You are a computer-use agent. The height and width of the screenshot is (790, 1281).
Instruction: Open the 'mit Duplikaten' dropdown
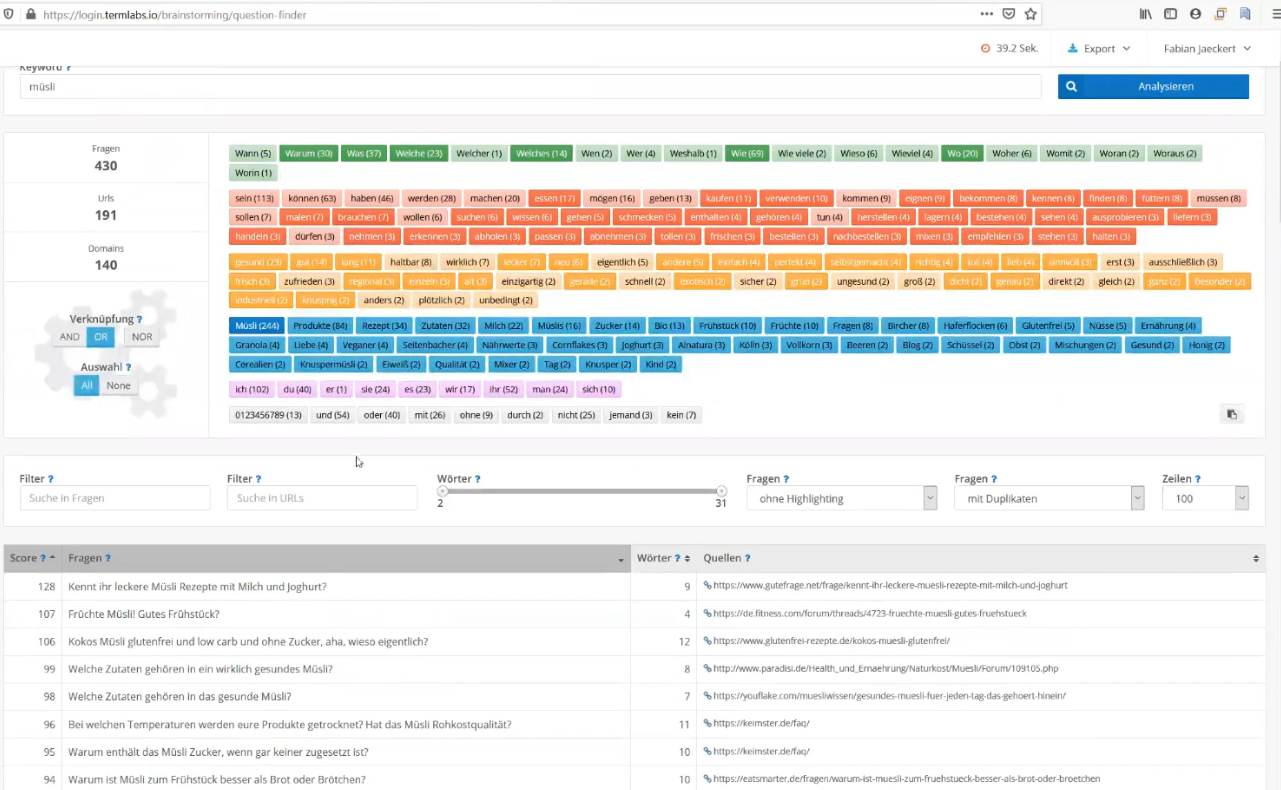tap(1049, 498)
